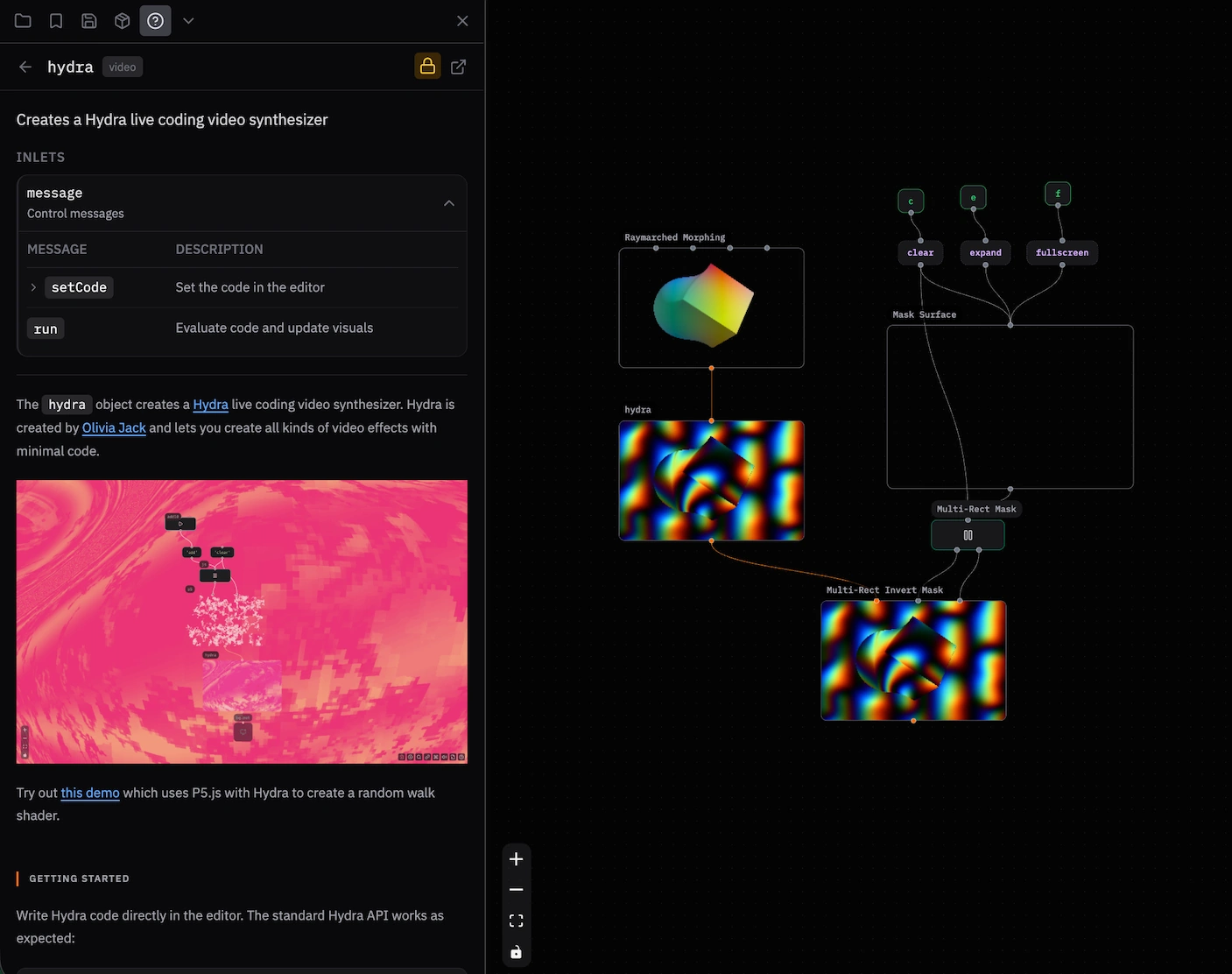Viewport: 1232px width, 974px height.
Task: Click 'Evaluate code and update visuals' description
Action: pyautogui.click(x=274, y=328)
